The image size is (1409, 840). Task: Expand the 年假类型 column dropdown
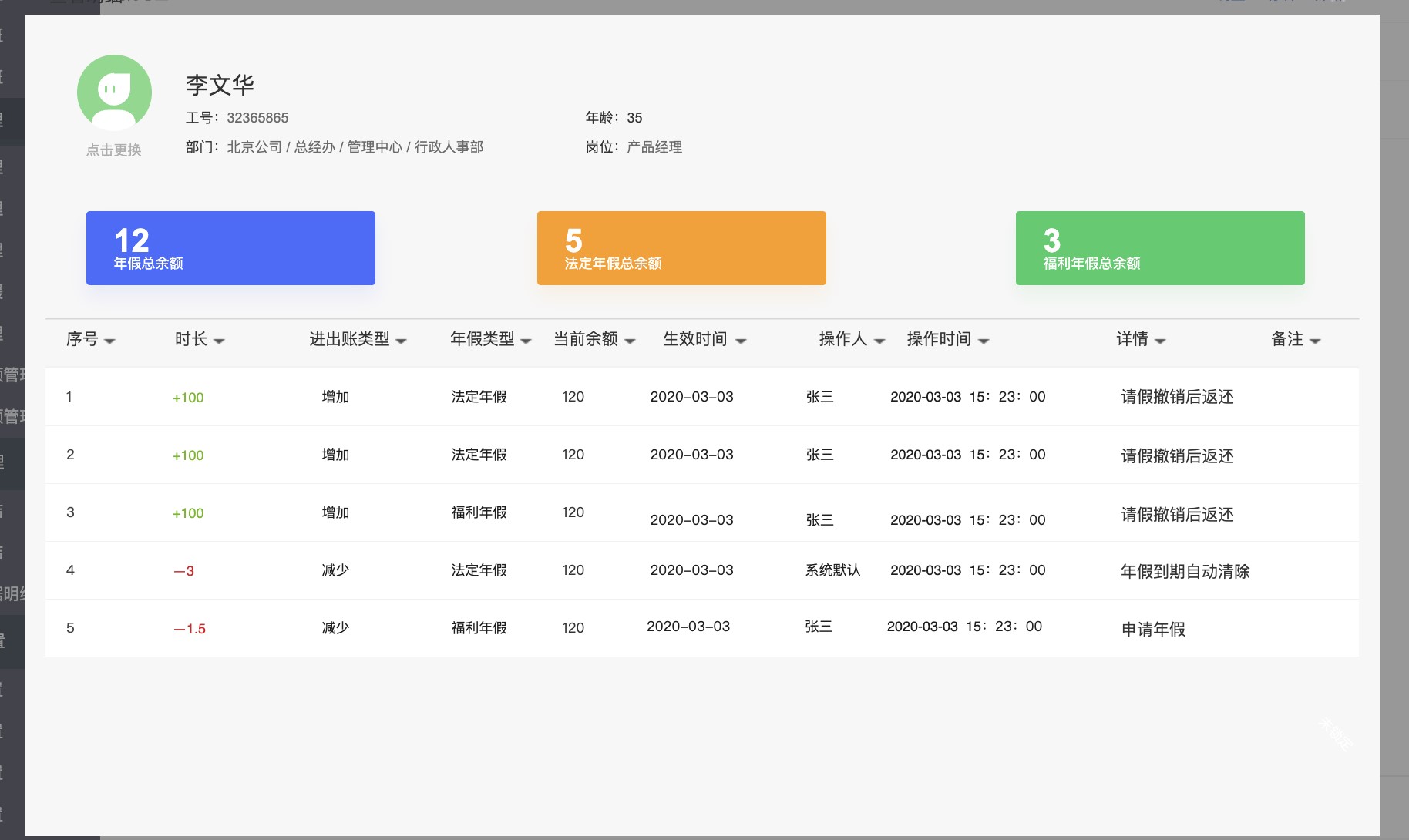(526, 341)
